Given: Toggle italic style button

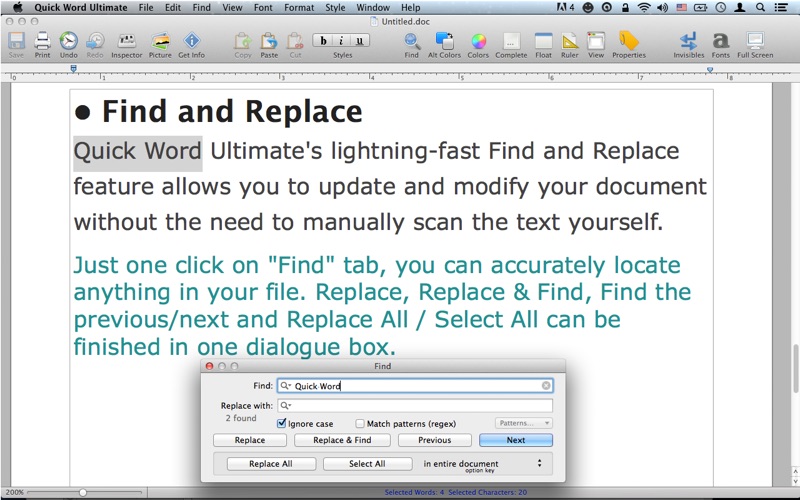Looking at the screenshot, I should 341,41.
